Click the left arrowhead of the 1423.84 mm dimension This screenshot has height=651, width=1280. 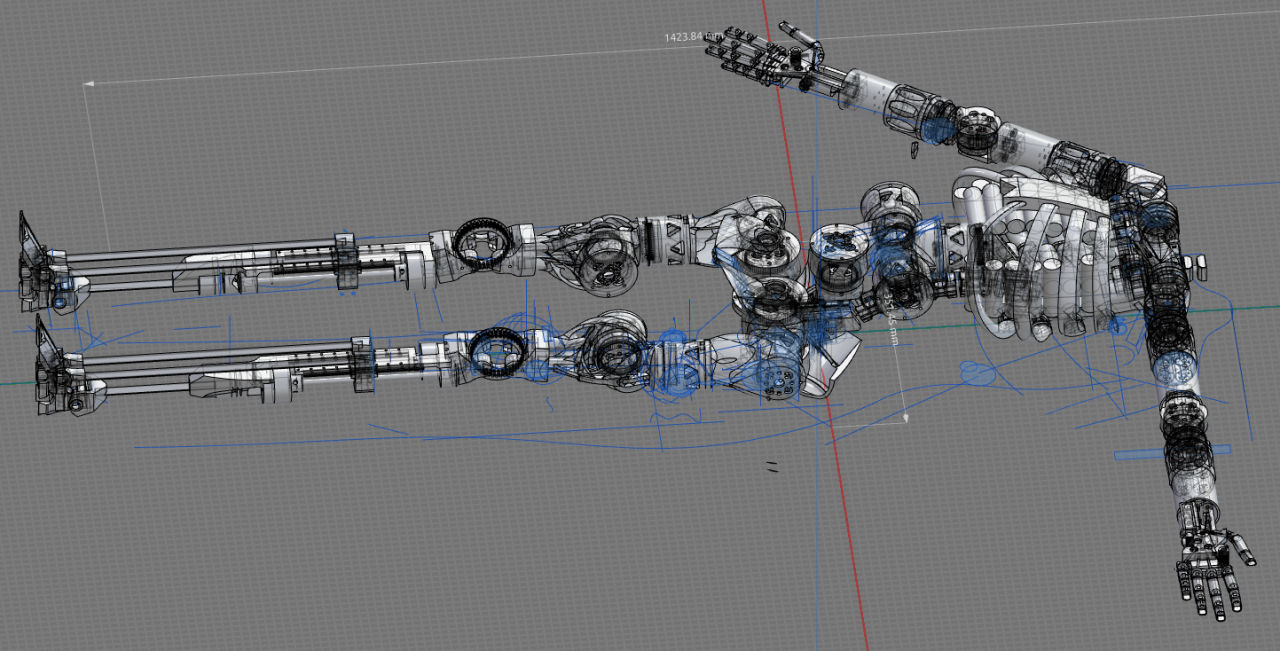pos(88,85)
